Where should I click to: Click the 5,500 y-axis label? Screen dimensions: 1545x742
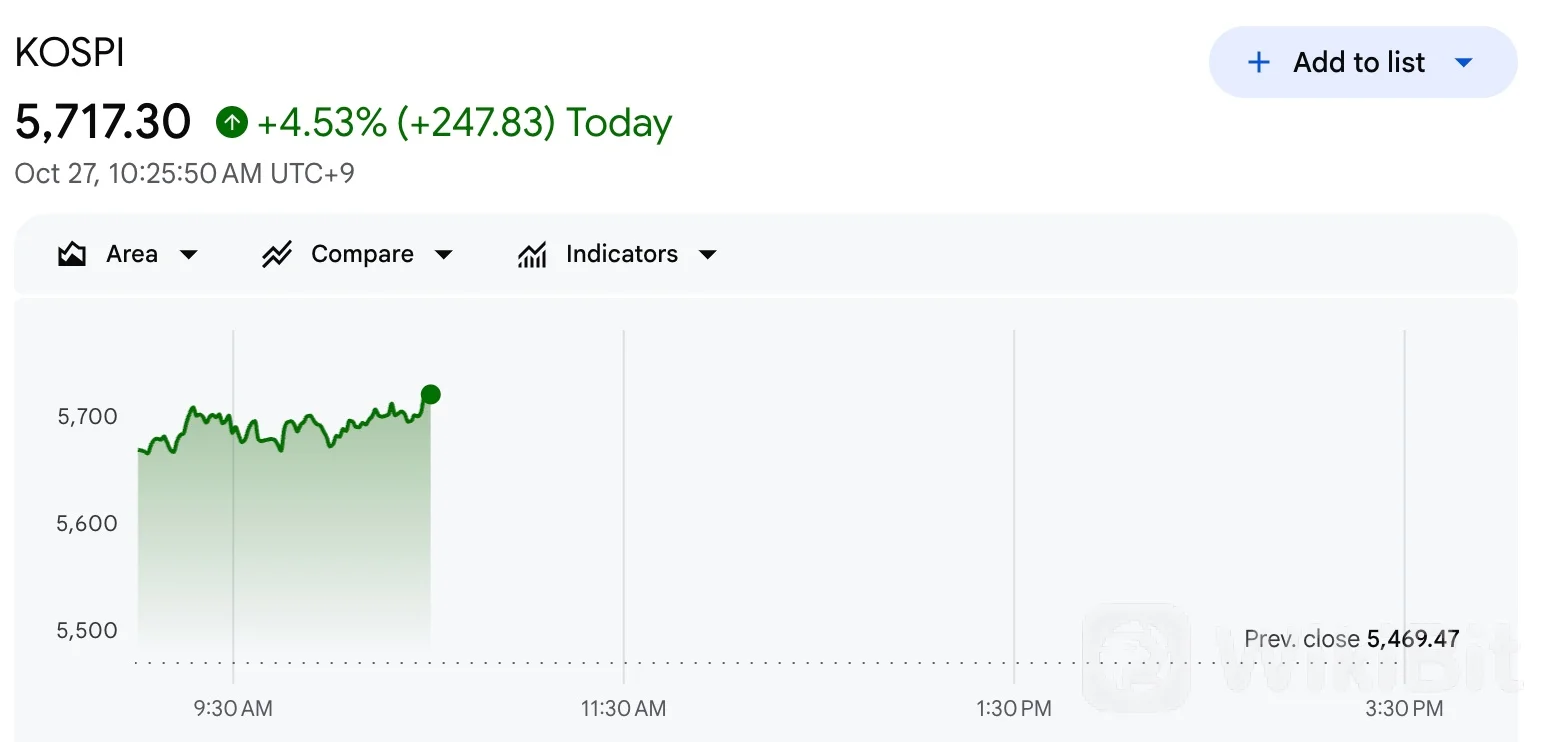coord(88,630)
